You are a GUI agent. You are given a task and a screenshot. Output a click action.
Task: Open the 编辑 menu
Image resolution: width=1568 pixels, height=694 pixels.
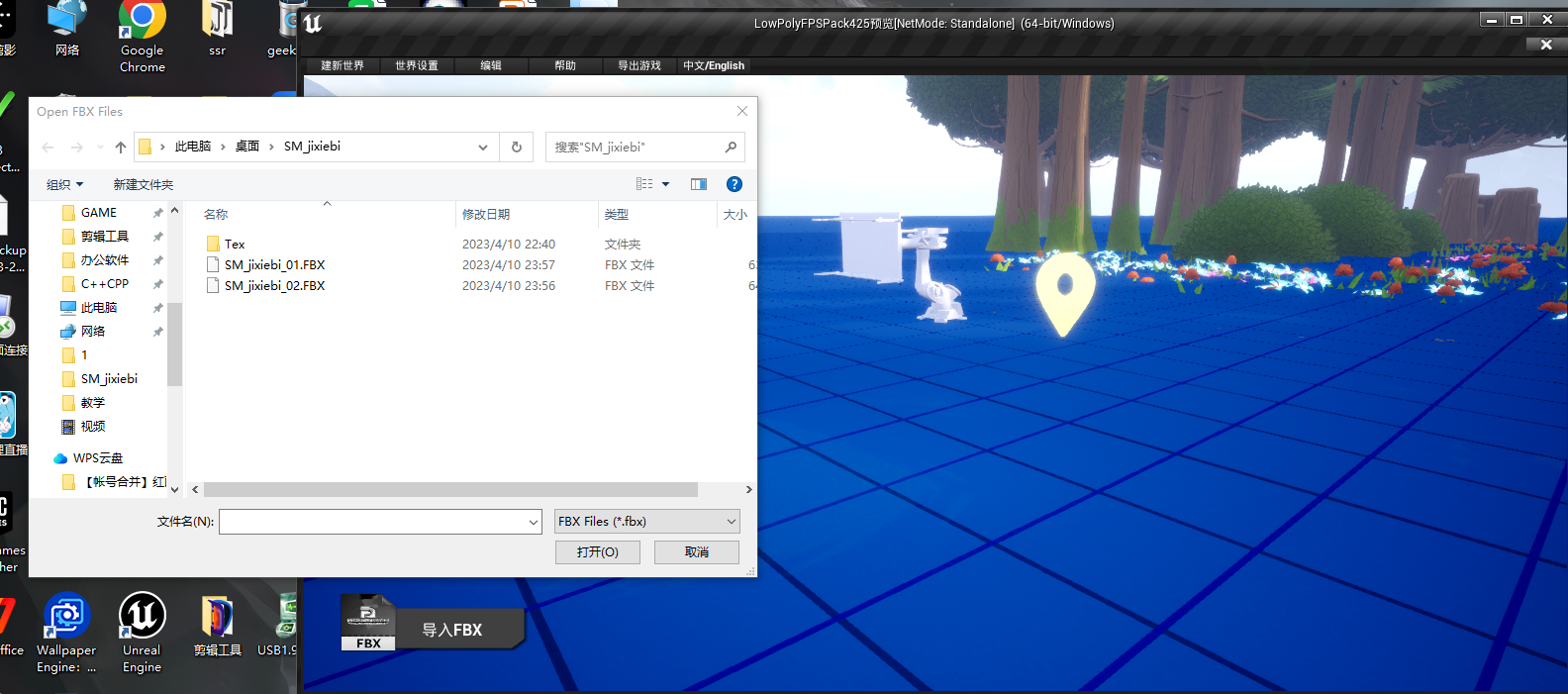pos(491,65)
